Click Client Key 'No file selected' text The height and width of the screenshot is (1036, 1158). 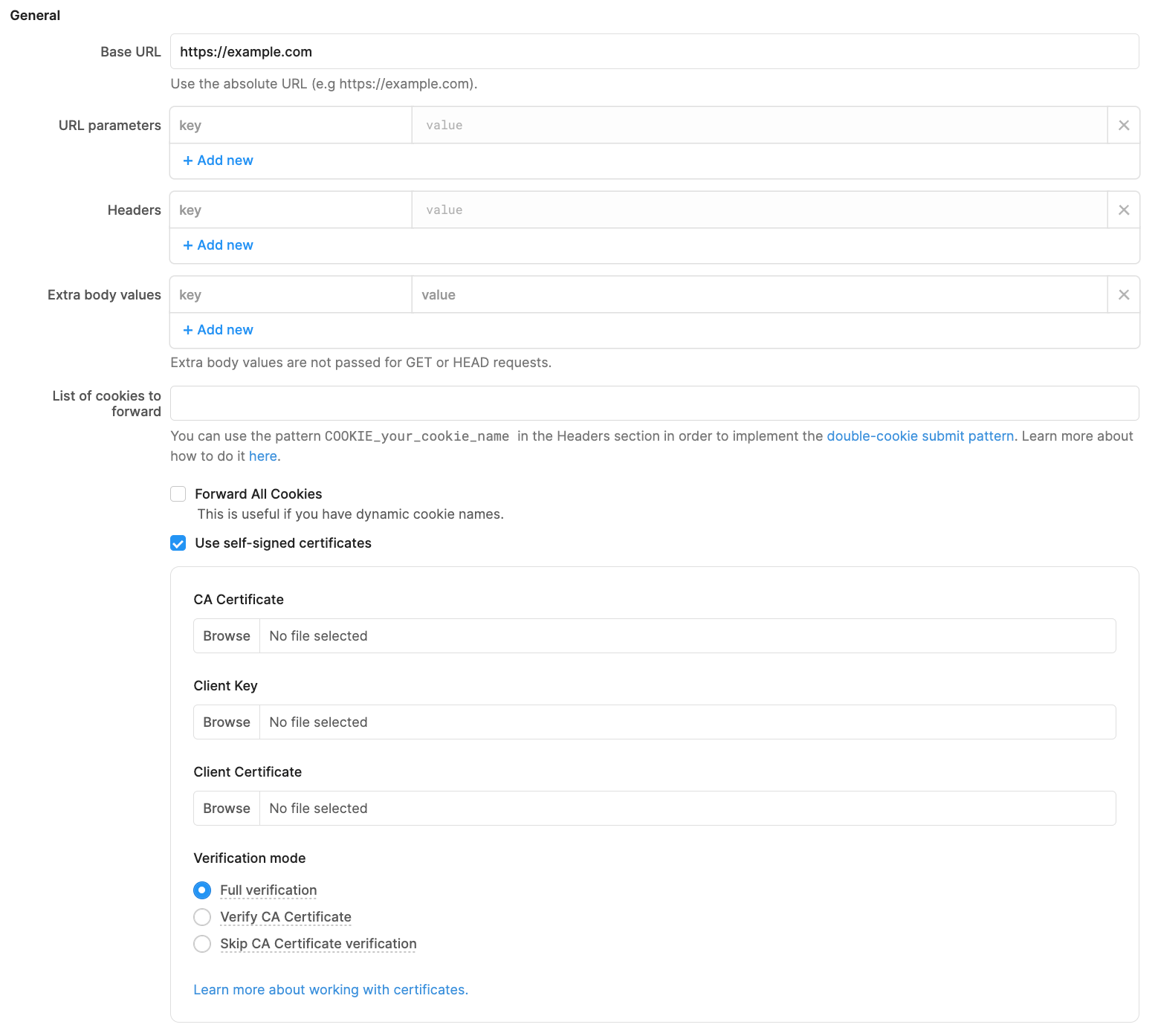[x=318, y=722]
